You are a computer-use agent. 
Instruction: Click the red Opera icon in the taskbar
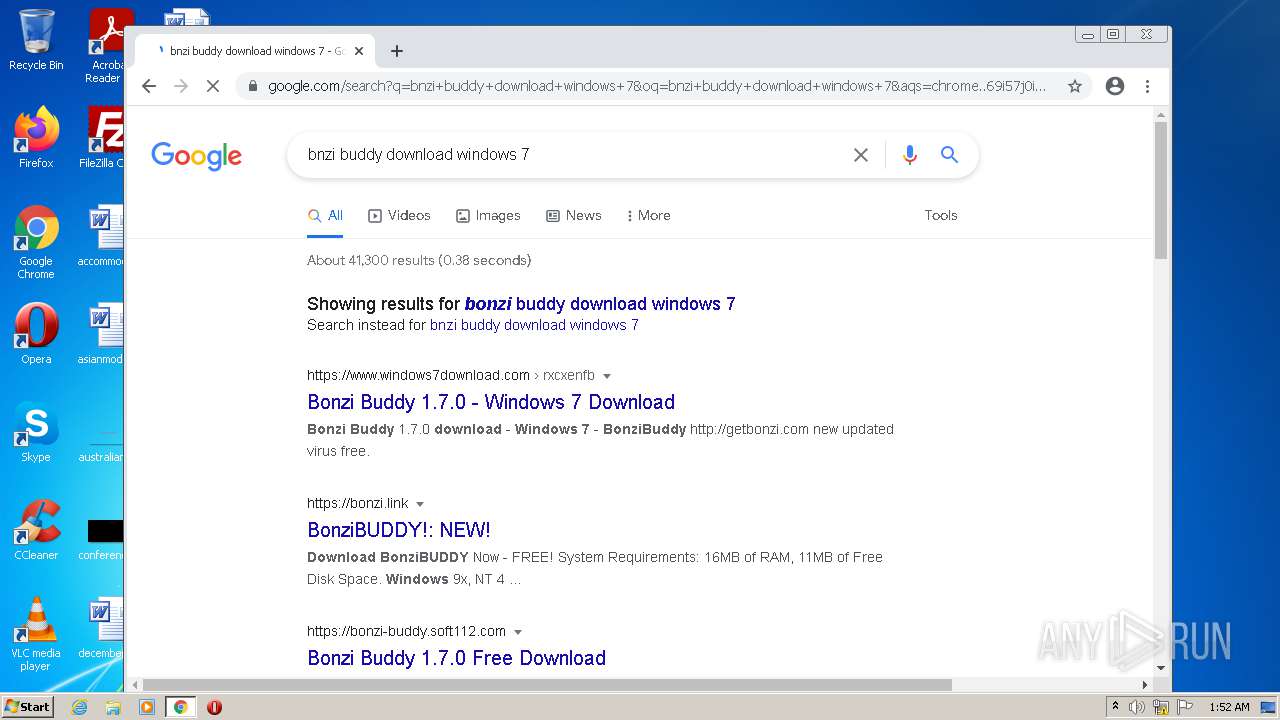[214, 707]
